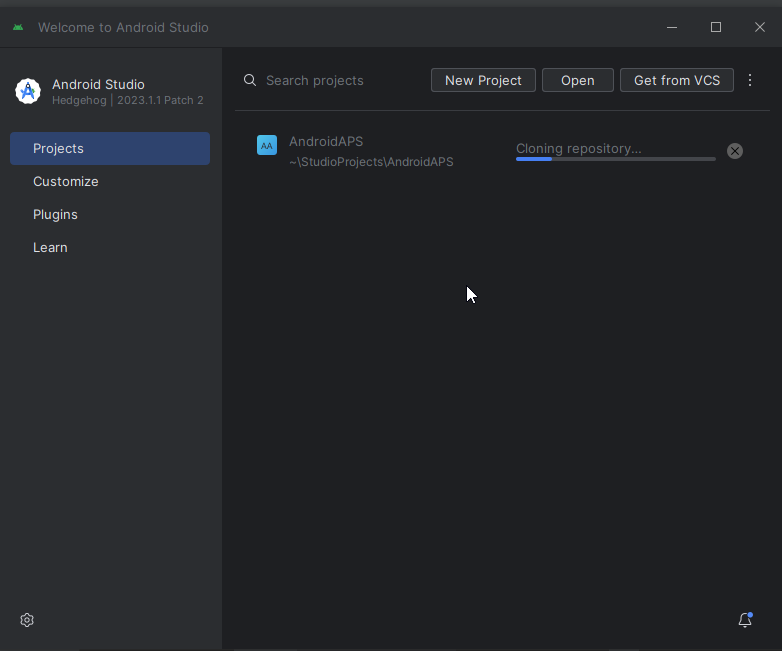The height and width of the screenshot is (651, 782).
Task: Click the Hedgehog 2023.1.1 Patch 2 version text
Action: 128,100
